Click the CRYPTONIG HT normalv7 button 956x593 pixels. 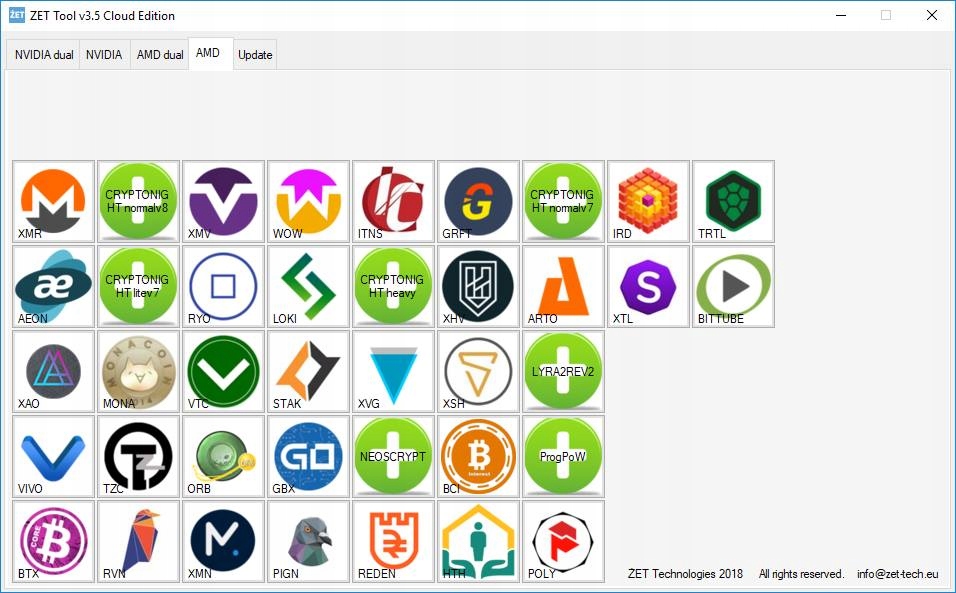click(563, 202)
